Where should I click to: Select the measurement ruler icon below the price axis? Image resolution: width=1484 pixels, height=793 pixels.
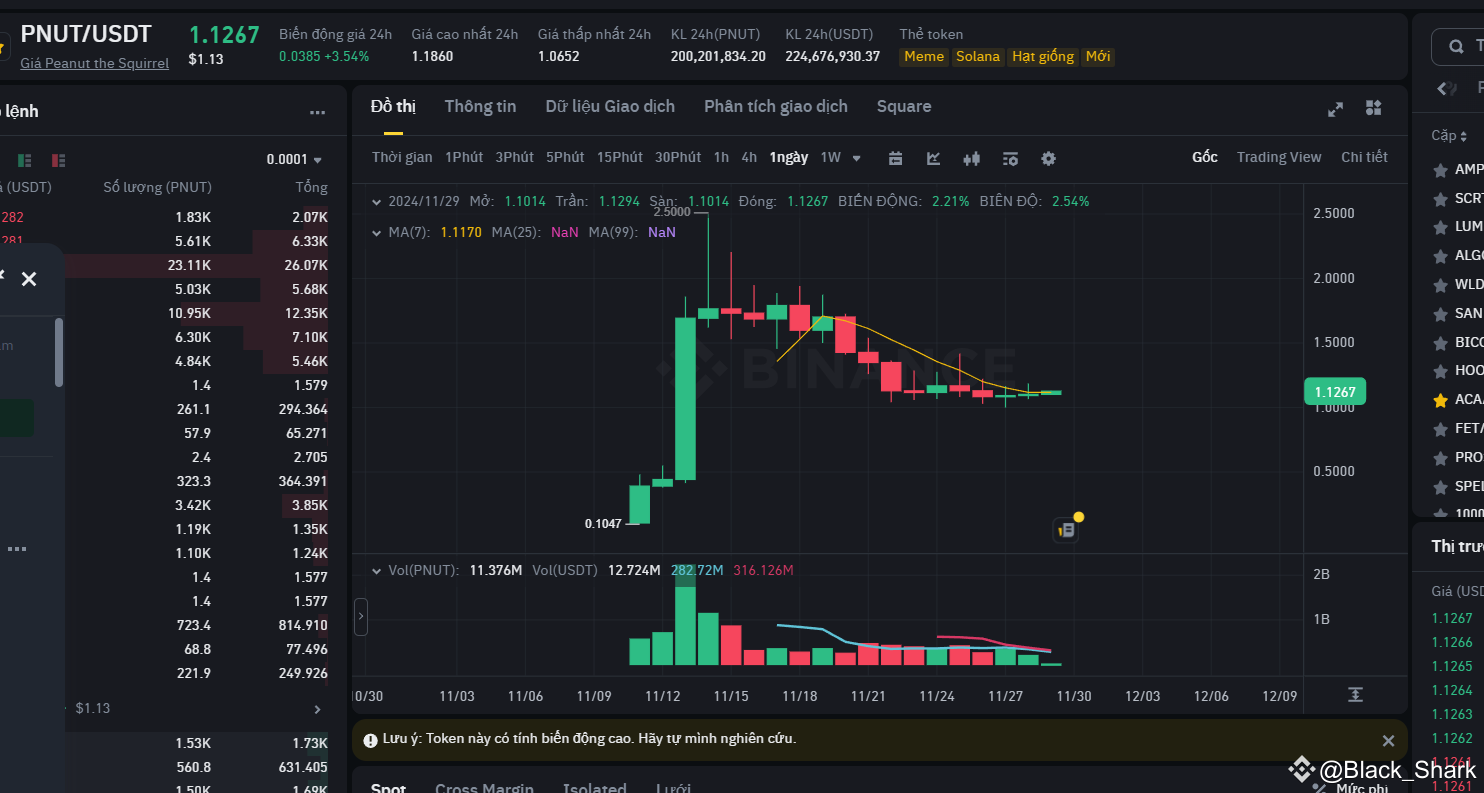(1355, 692)
